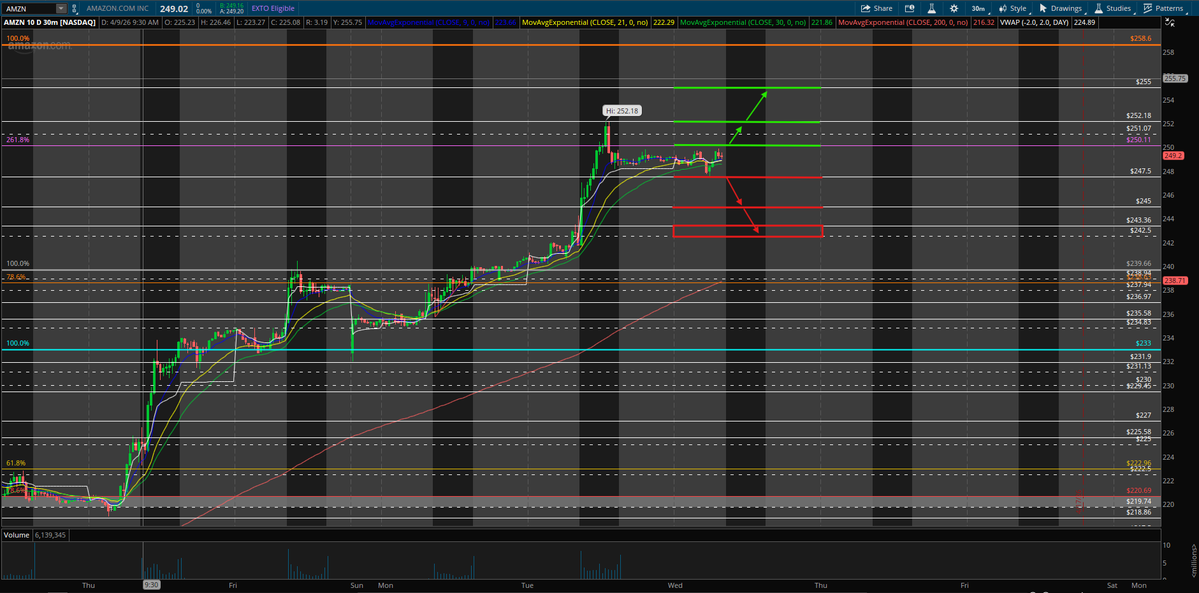Click the 261.8% Fibonacci label
The width and height of the screenshot is (1199, 593).
(x=18, y=140)
